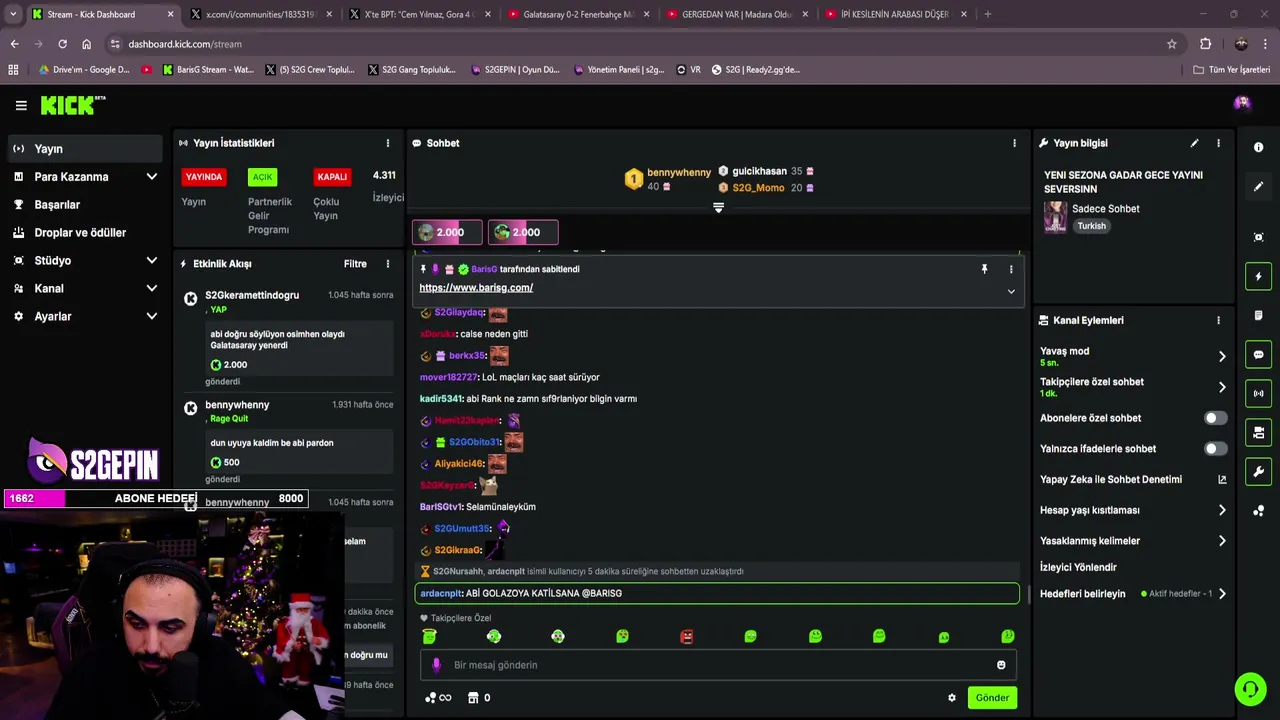Screen dimensions: 1280x720
Task: Click the channel points dots icon in right rail
Action: (1258, 510)
